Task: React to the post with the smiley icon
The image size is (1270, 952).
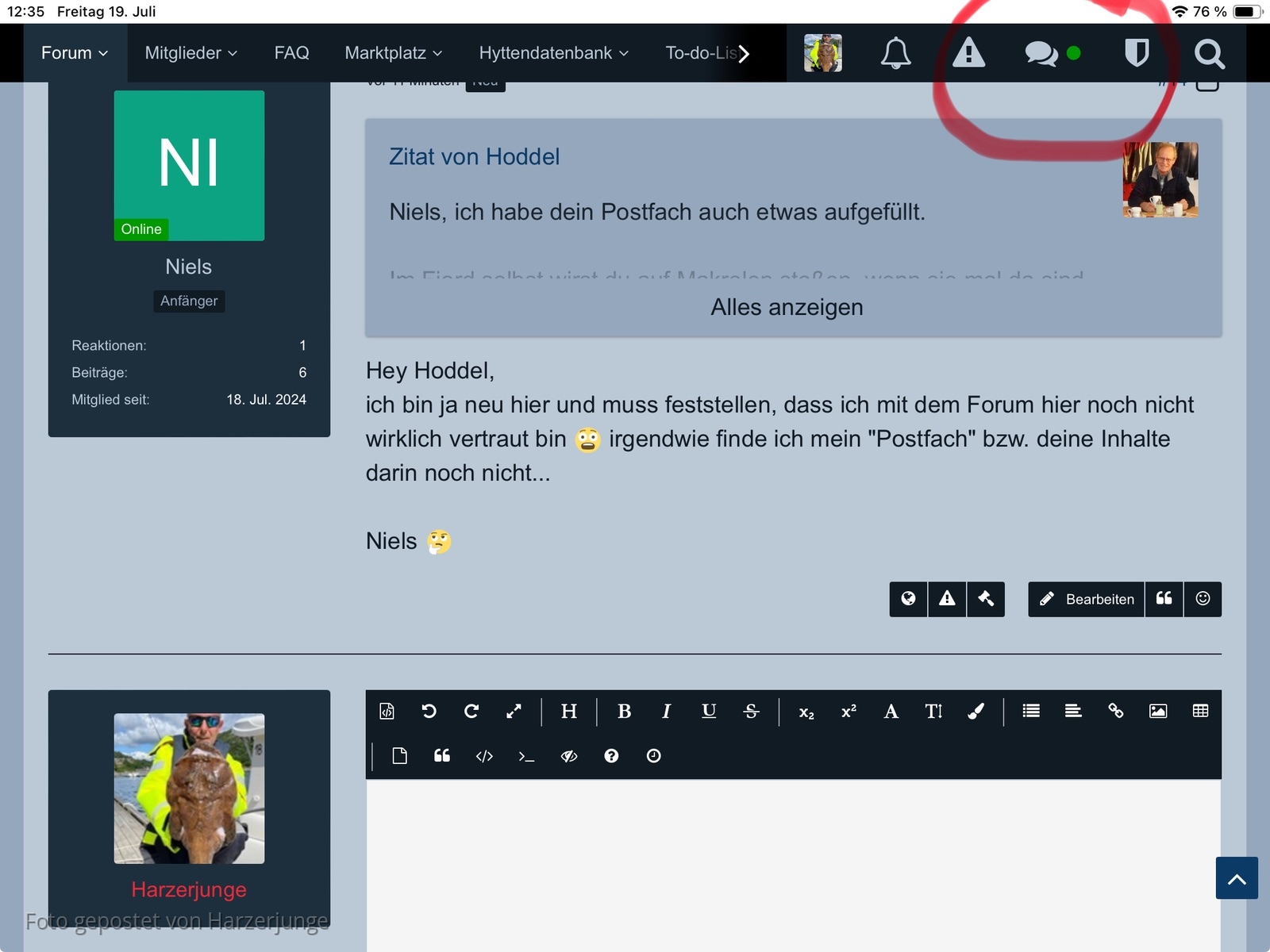Action: point(1203,599)
